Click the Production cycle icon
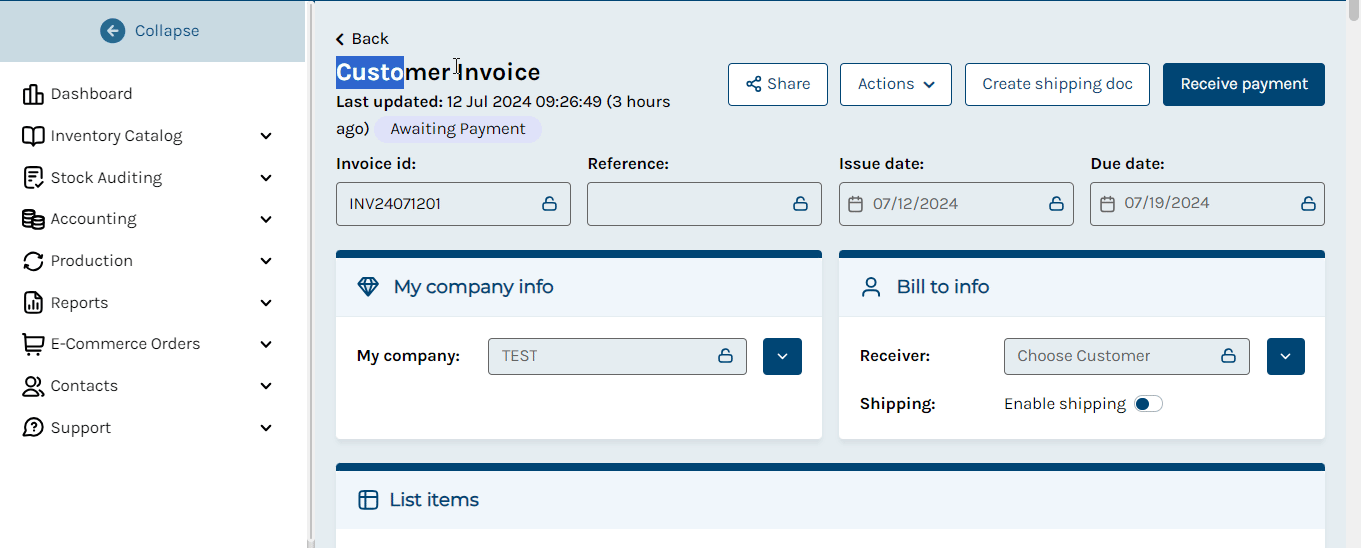The height and width of the screenshot is (548, 1361). point(33,261)
